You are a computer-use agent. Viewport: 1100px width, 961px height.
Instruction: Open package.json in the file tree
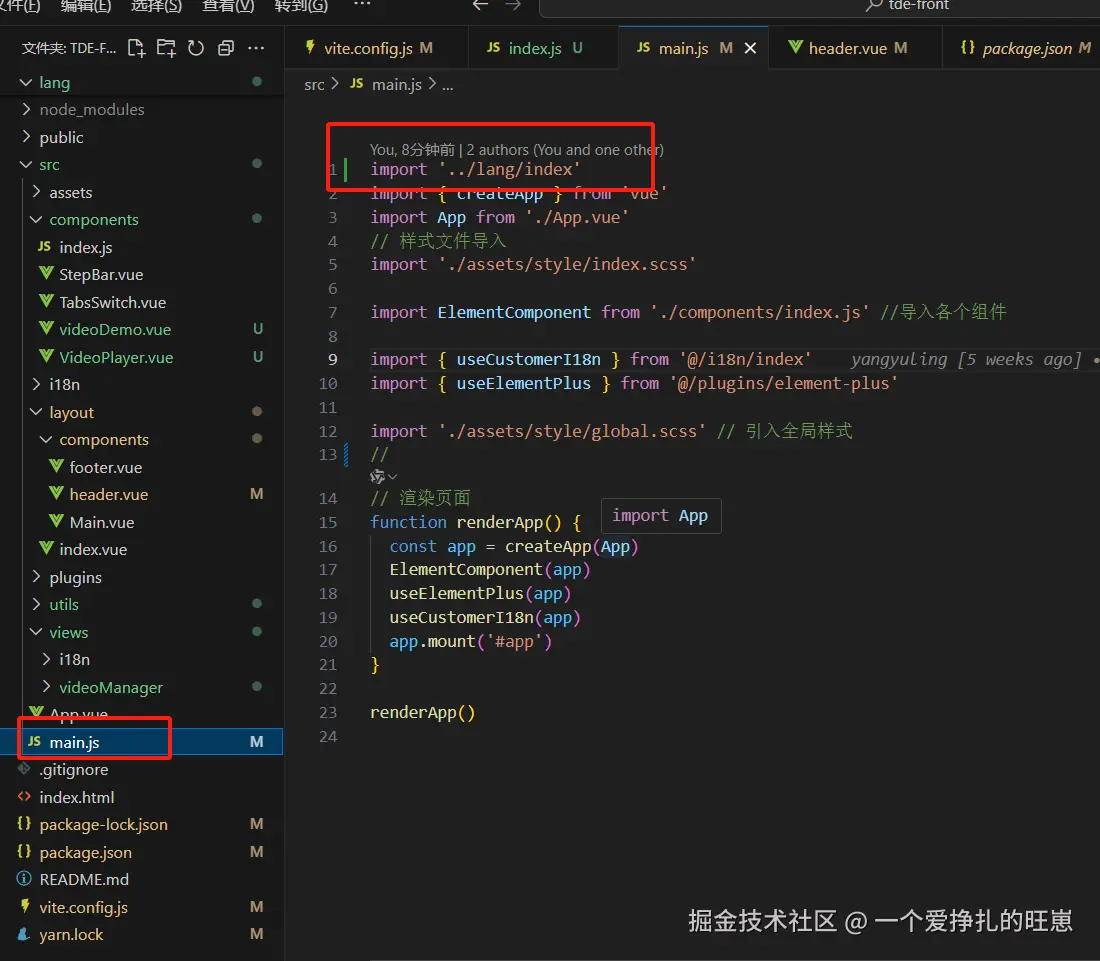pos(142,852)
